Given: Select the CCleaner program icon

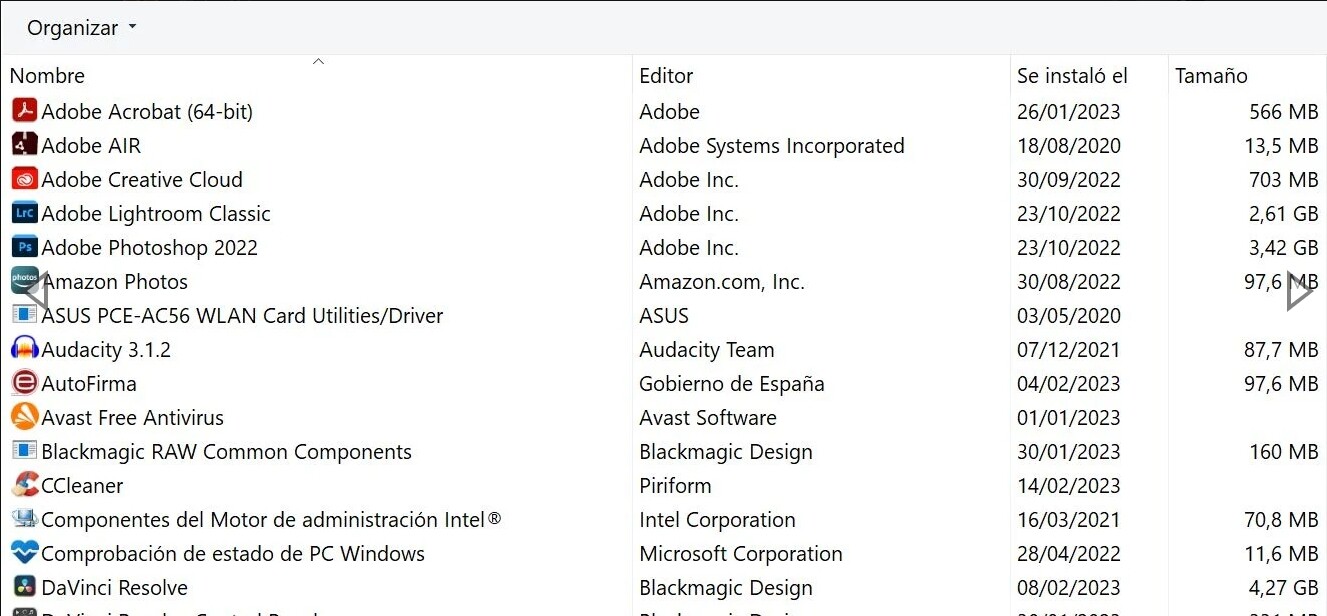Looking at the screenshot, I should [x=24, y=485].
